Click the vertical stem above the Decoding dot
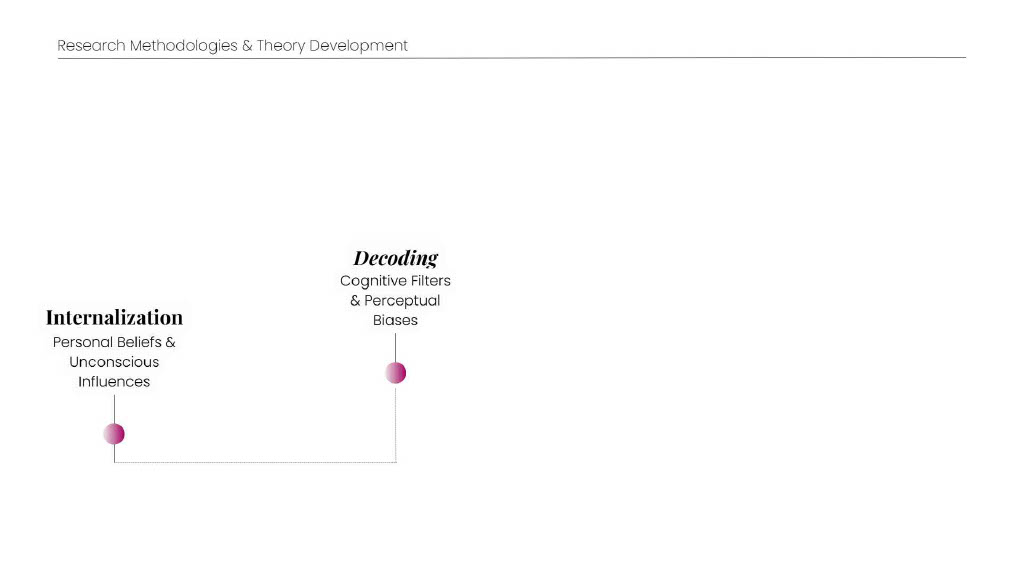Image resolution: width=1024 pixels, height=582 pixels. 396,347
